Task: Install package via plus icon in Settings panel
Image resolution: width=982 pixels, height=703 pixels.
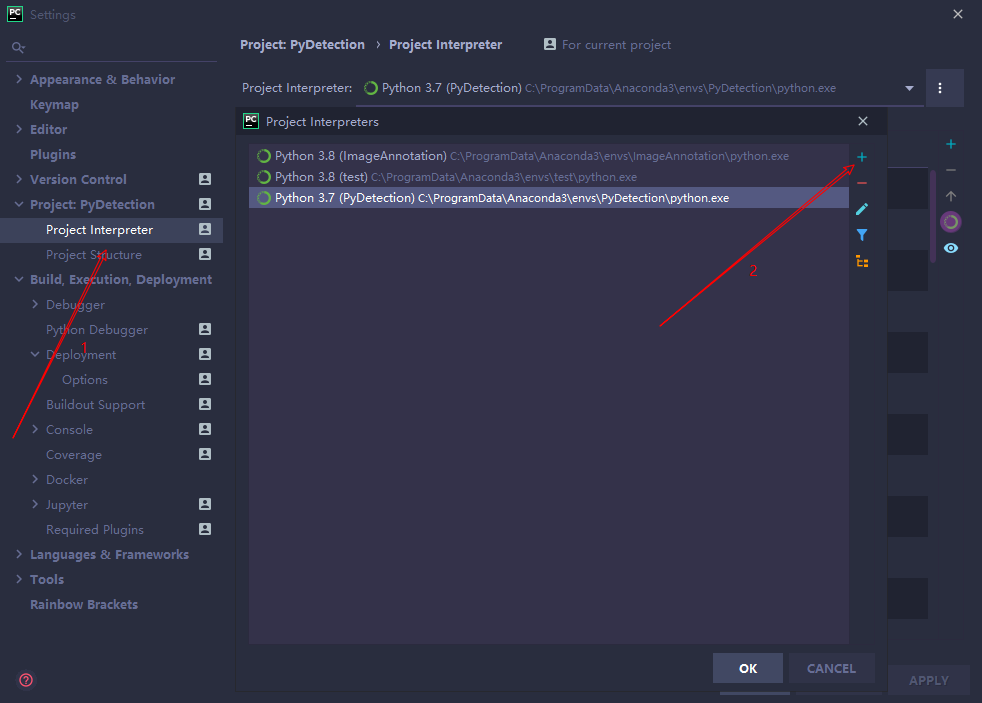Action: (951, 145)
